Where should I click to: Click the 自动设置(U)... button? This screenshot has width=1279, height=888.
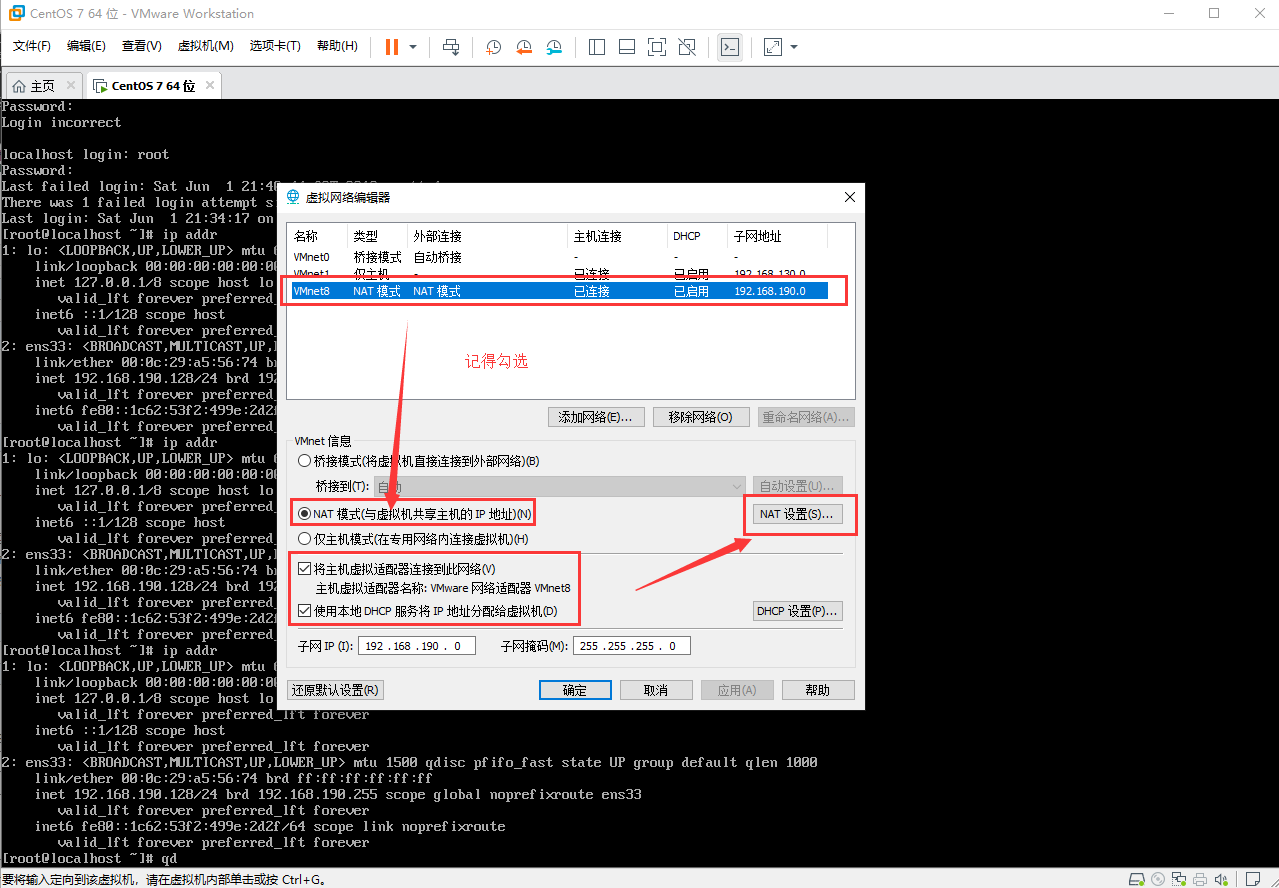point(797,486)
